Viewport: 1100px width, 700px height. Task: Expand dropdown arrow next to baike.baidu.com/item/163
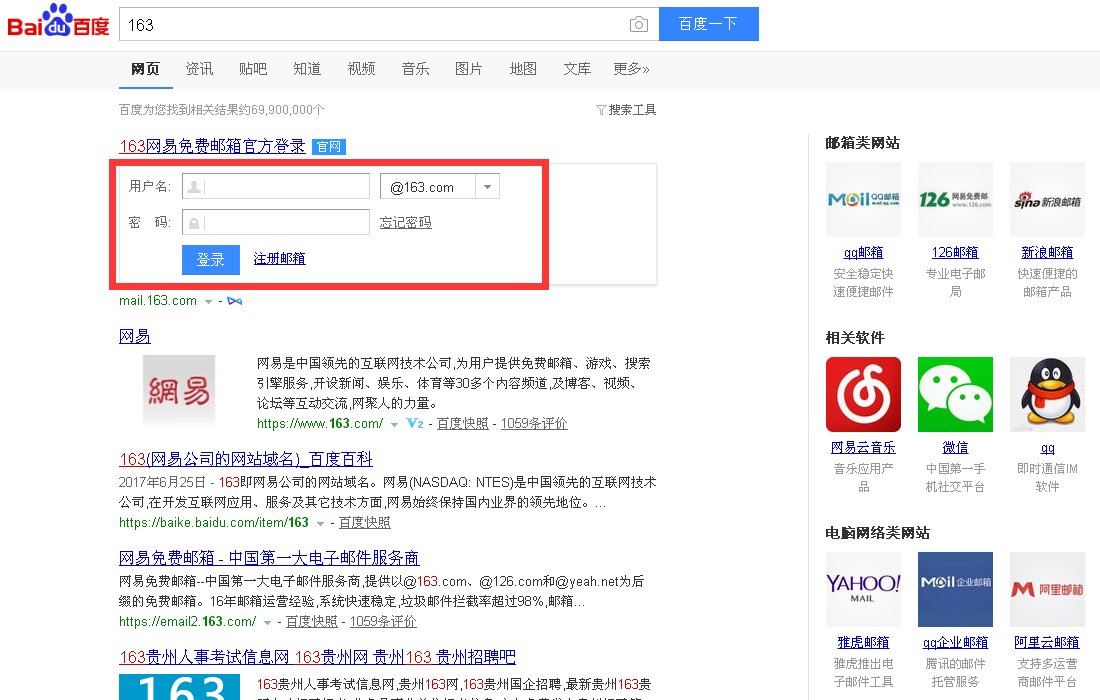pyautogui.click(x=320, y=523)
